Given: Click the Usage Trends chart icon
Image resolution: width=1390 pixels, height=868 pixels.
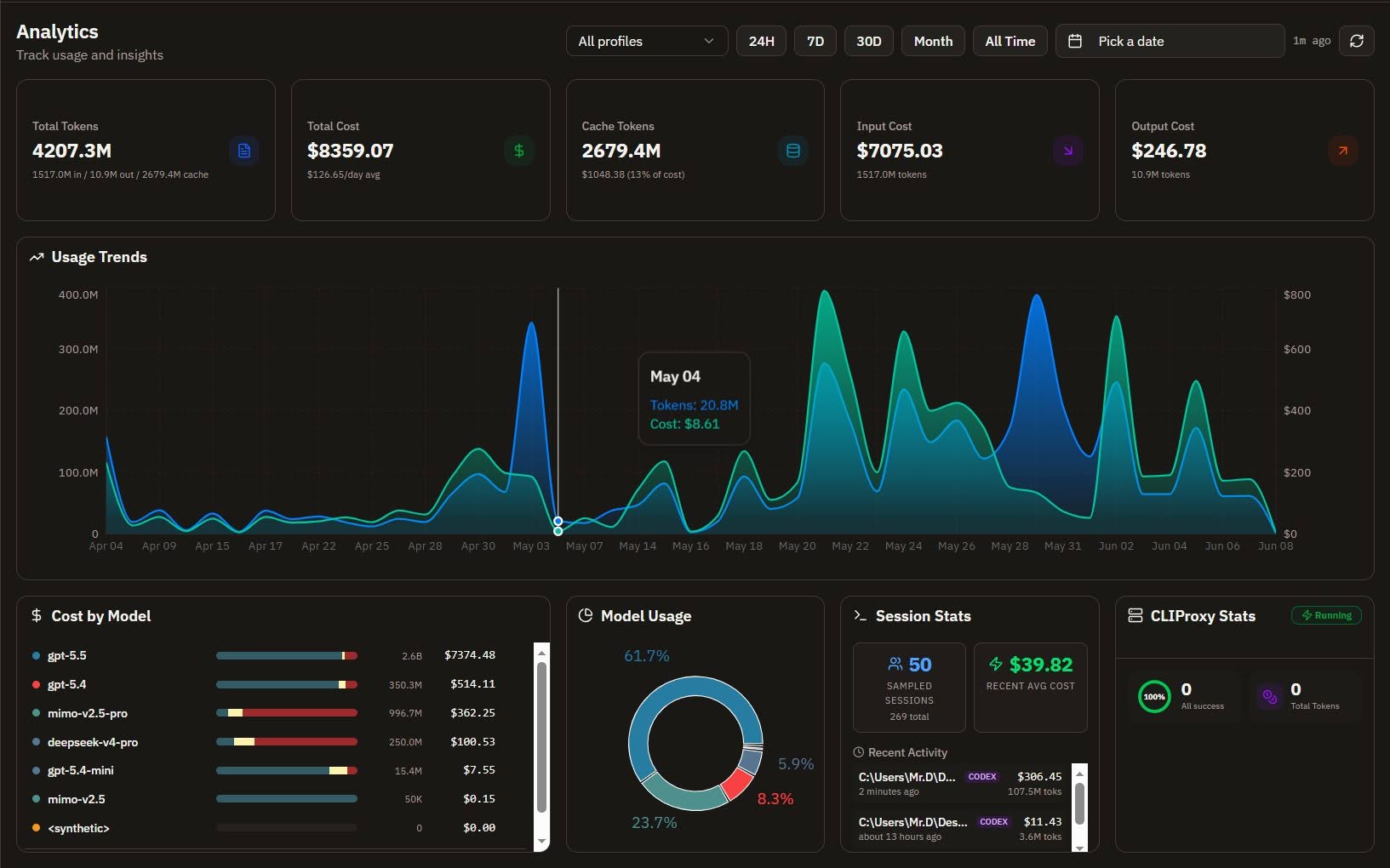Looking at the screenshot, I should click(37, 257).
